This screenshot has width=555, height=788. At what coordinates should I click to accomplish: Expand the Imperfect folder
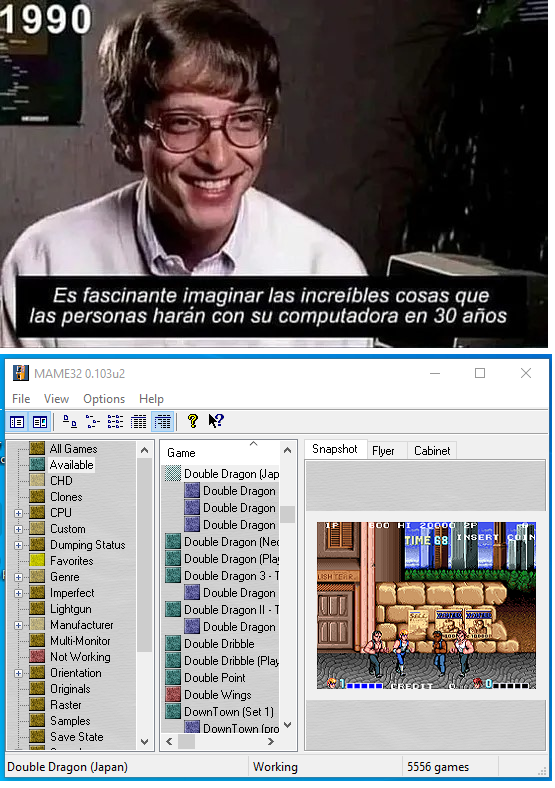click(19, 593)
